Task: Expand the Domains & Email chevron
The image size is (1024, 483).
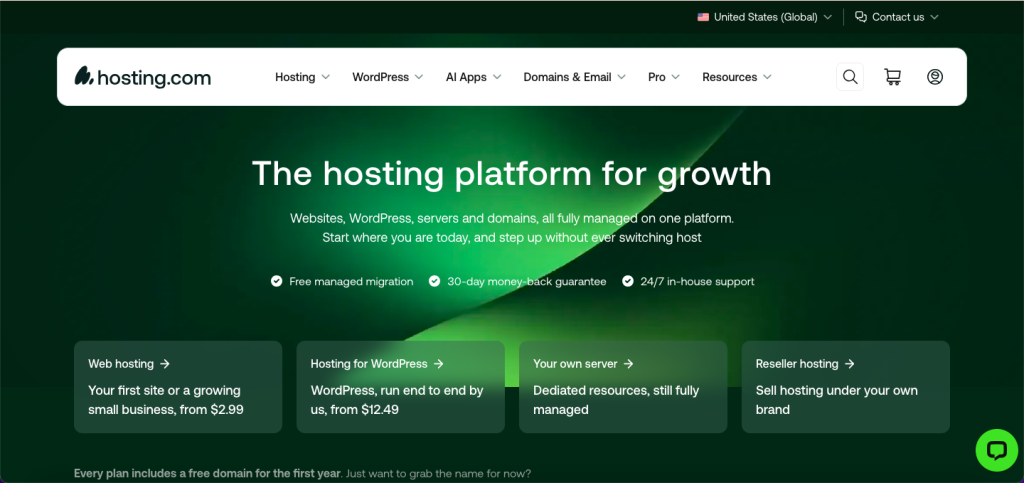Action: [x=621, y=77]
